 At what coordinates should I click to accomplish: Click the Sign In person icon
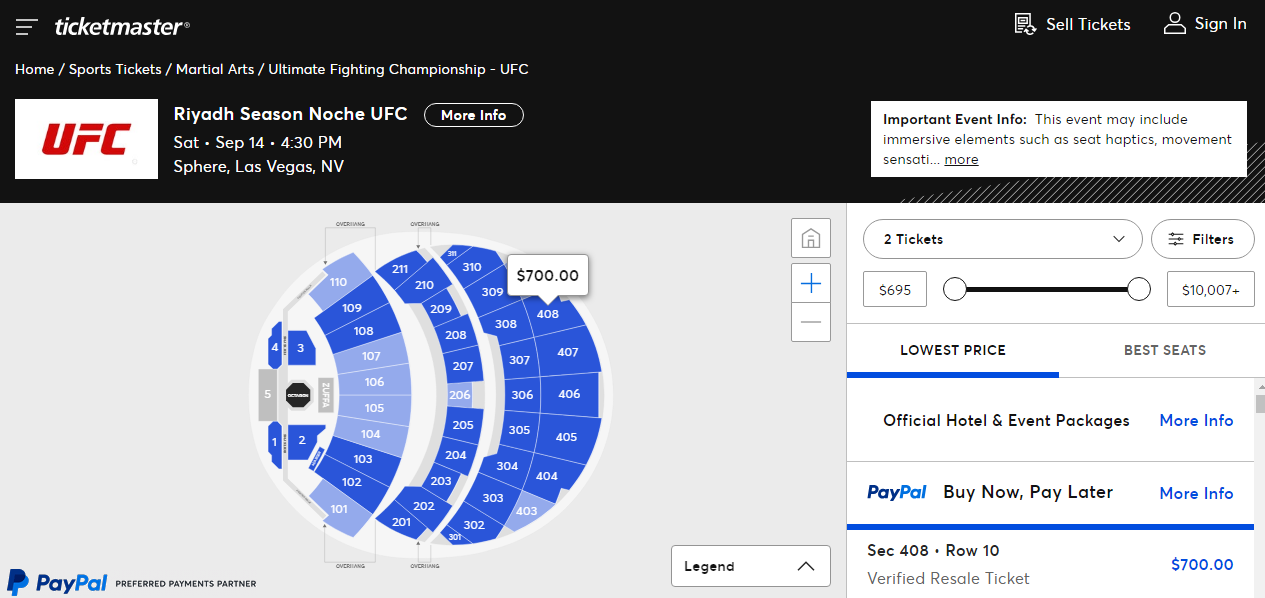point(1175,24)
